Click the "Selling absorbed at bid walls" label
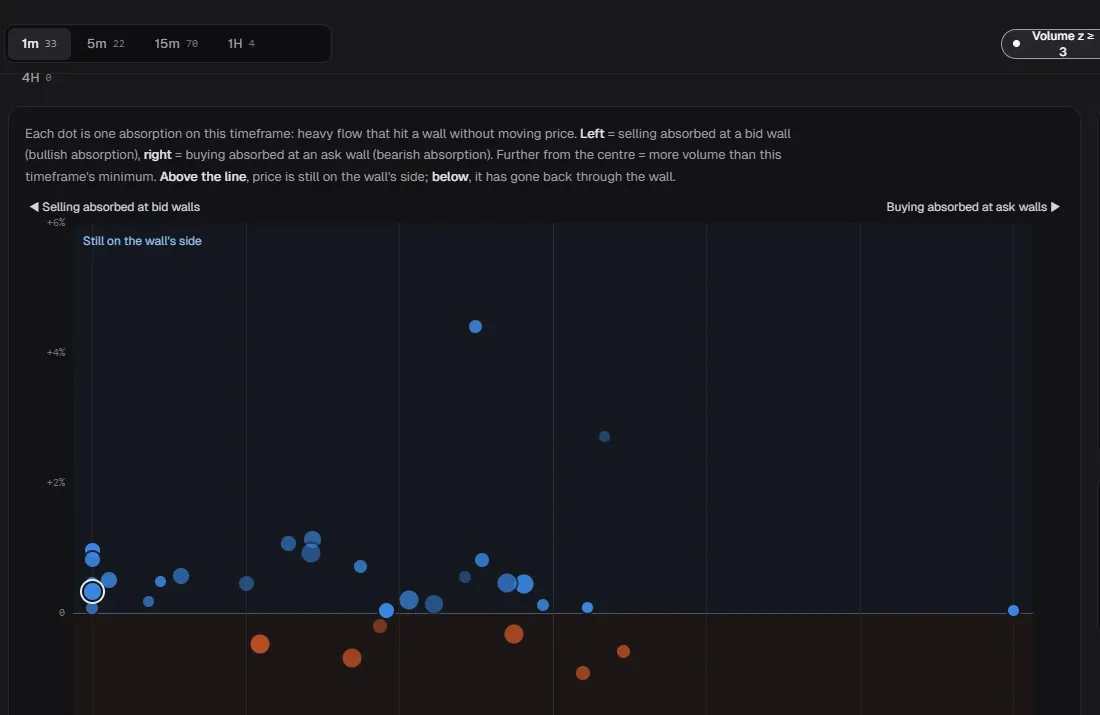1100x715 pixels. (114, 207)
